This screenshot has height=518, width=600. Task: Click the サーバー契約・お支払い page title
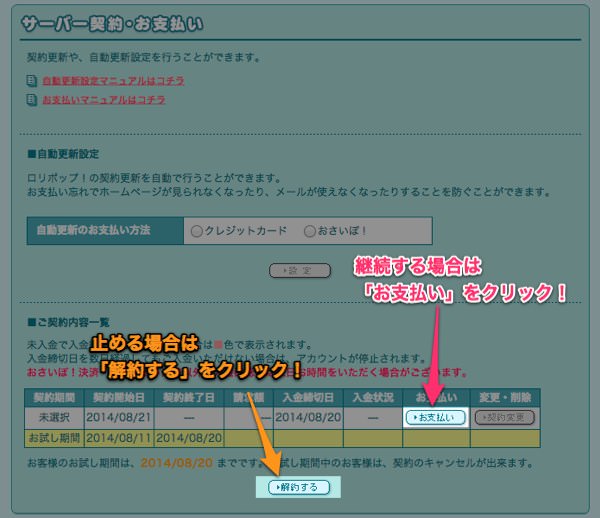coord(112,24)
